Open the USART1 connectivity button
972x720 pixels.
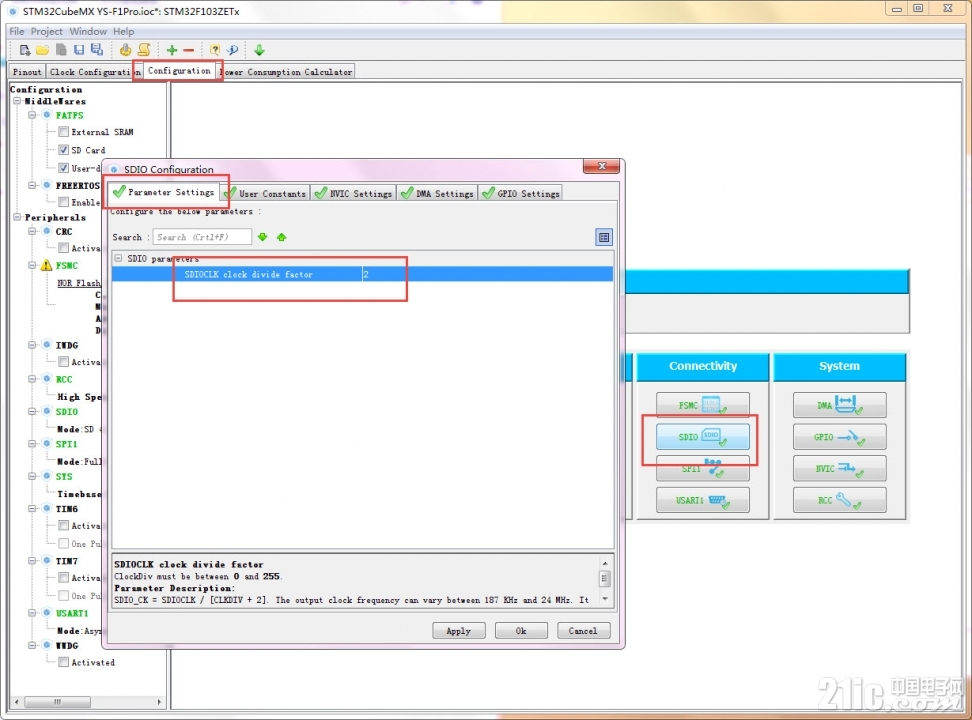click(x=702, y=500)
